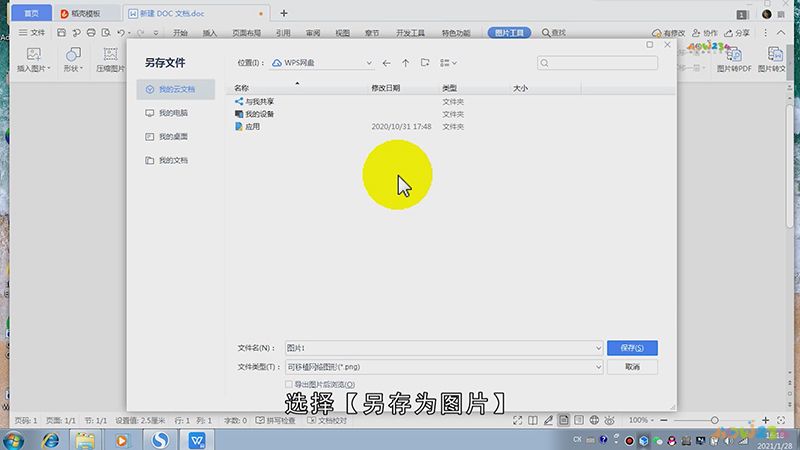Click the dialog search input field
Viewport: 800px width, 450px height.
tap(597, 63)
